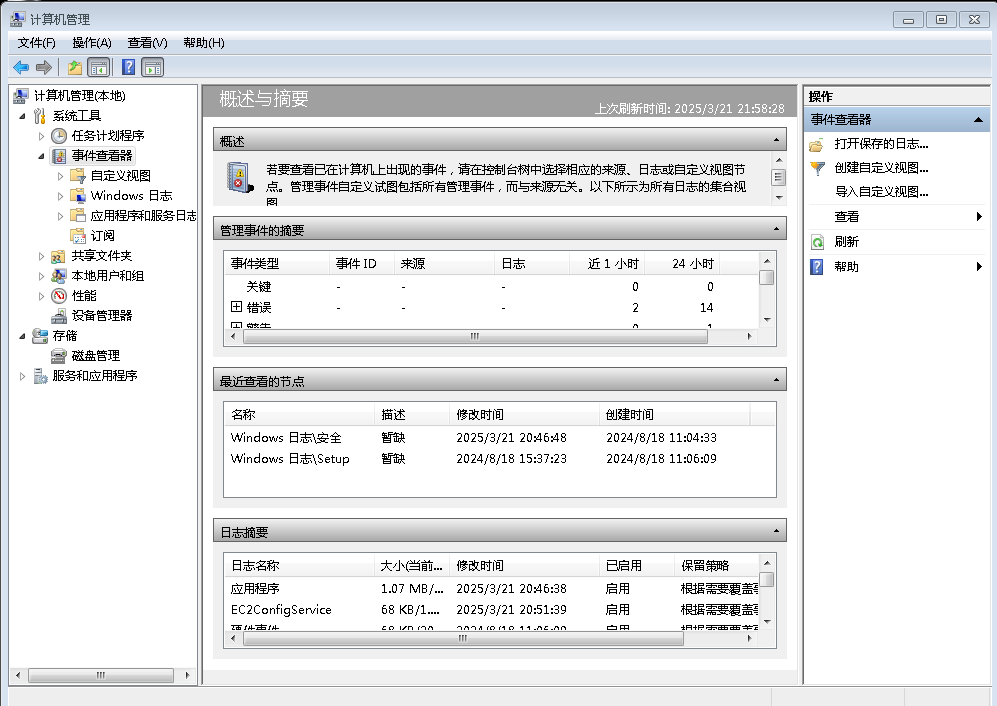Expand the Windows 日志 node arrow
The height and width of the screenshot is (706, 997).
[x=60, y=196]
